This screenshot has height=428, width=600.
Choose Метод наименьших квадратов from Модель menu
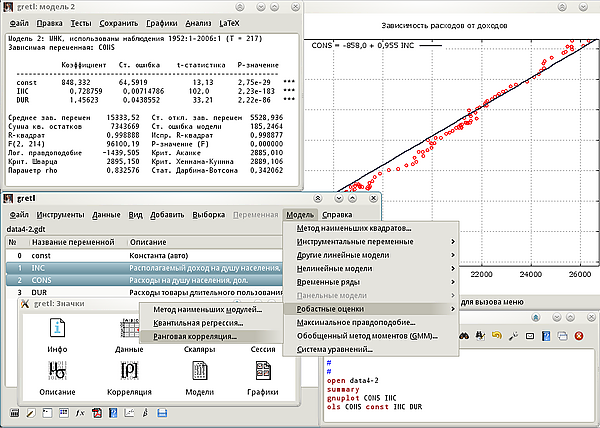pyautogui.click(x=353, y=229)
